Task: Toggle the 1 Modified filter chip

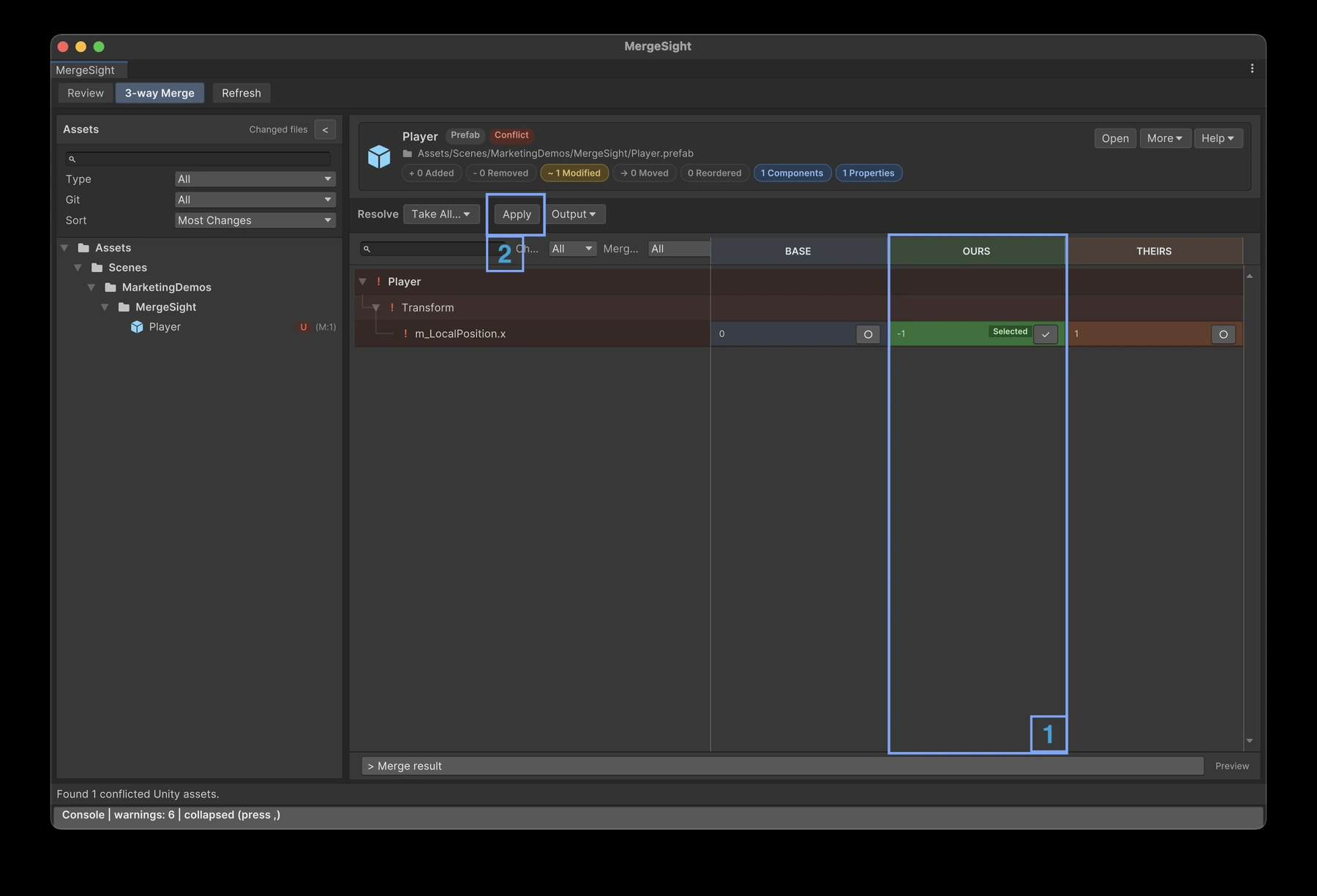Action: (574, 173)
